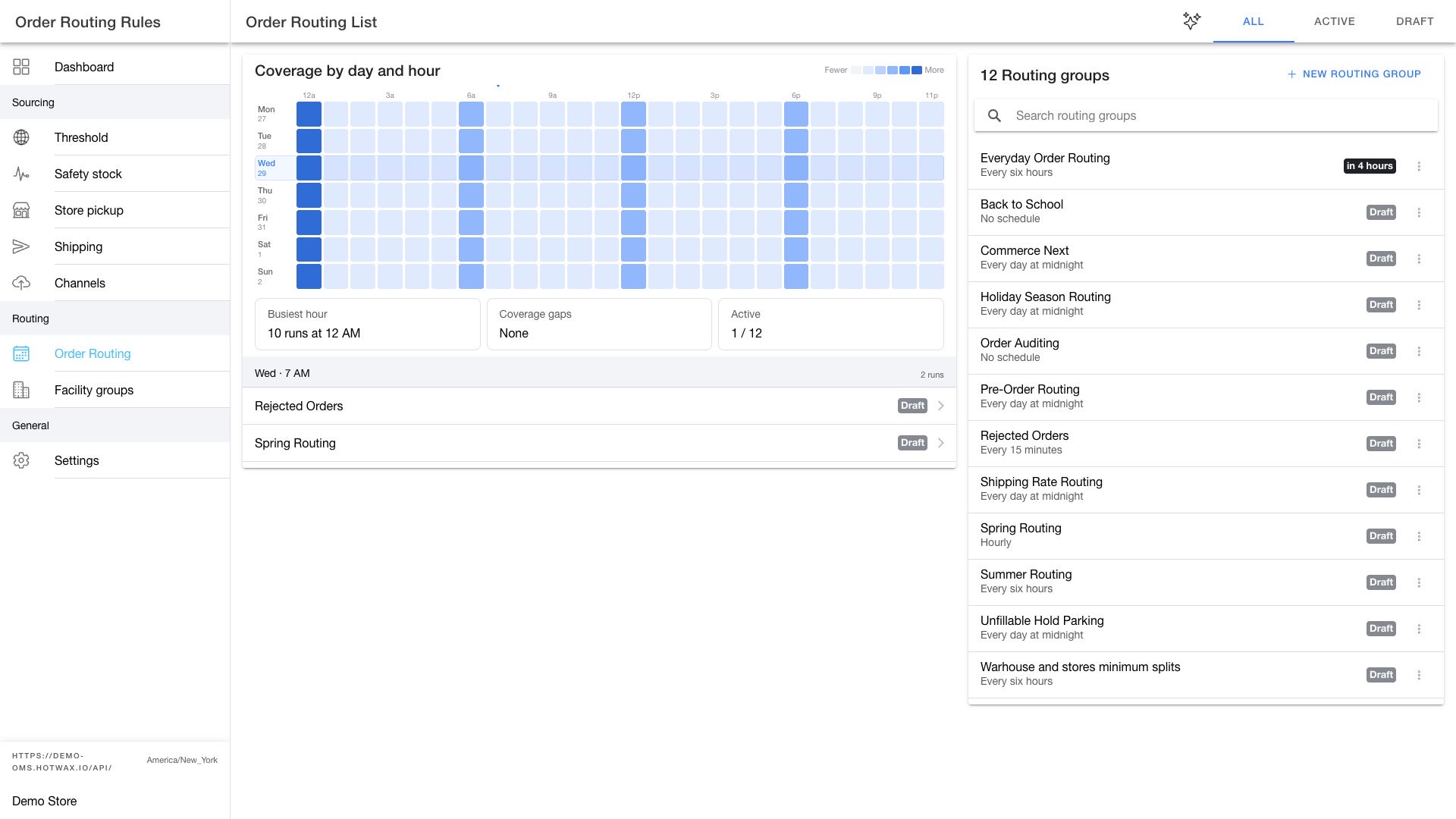Viewport: 1456px width, 819px height.
Task: Switch to the DRAFT tab
Action: [x=1414, y=21]
